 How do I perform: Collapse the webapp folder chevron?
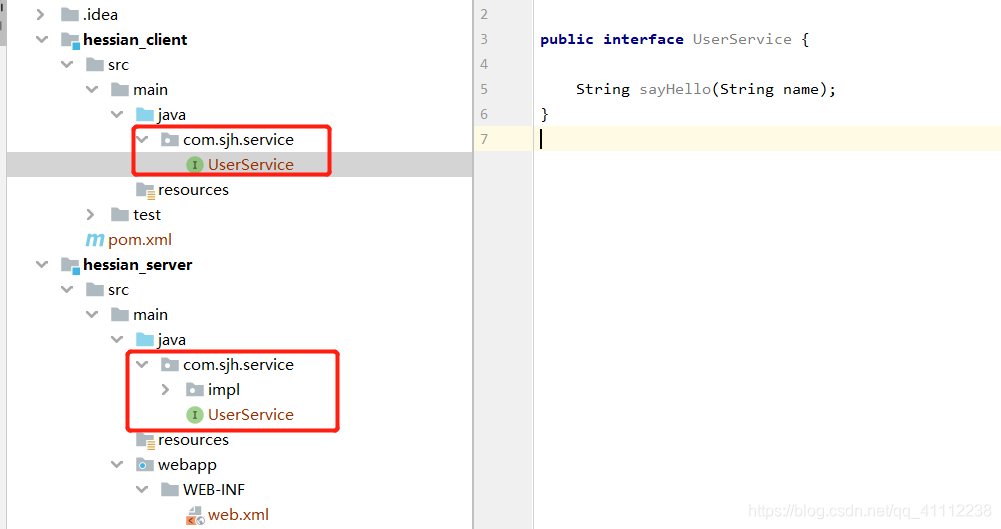coord(117,465)
